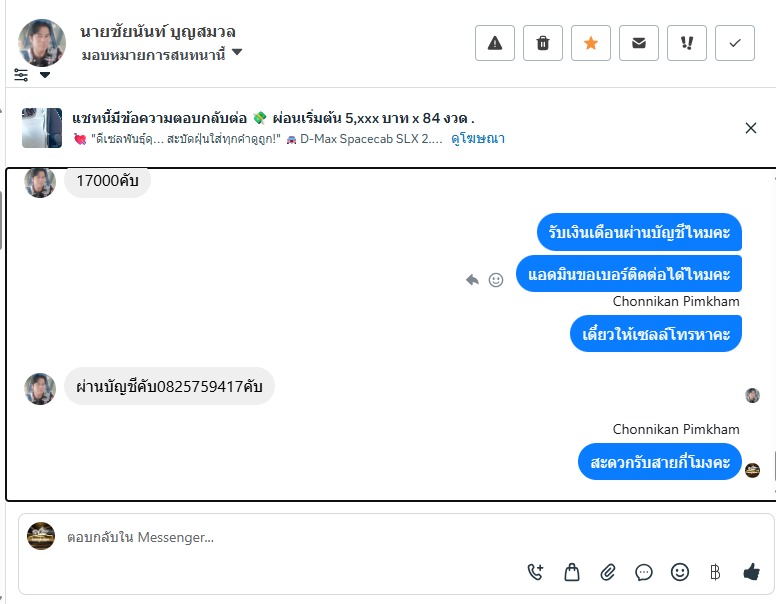Viewport: 776px width, 604px height.
Task: Flag conversation with the double-exclamation icon
Action: (687, 43)
